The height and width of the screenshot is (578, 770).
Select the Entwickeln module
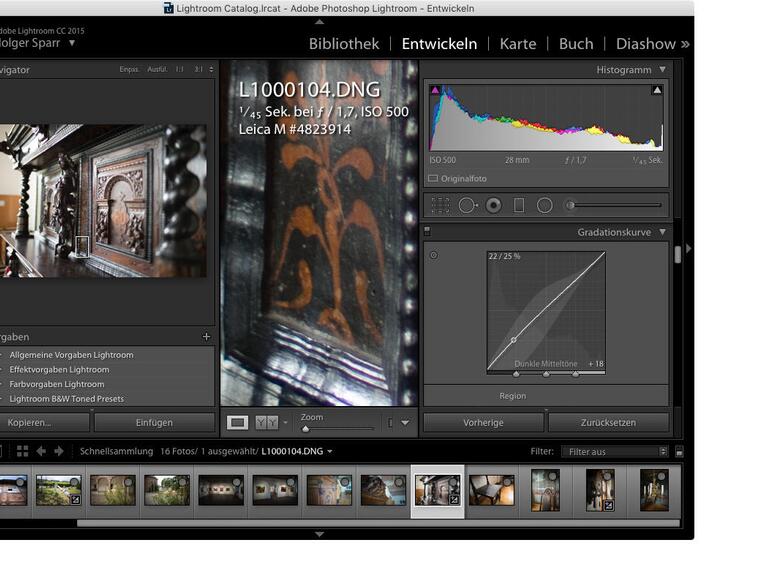pos(439,44)
